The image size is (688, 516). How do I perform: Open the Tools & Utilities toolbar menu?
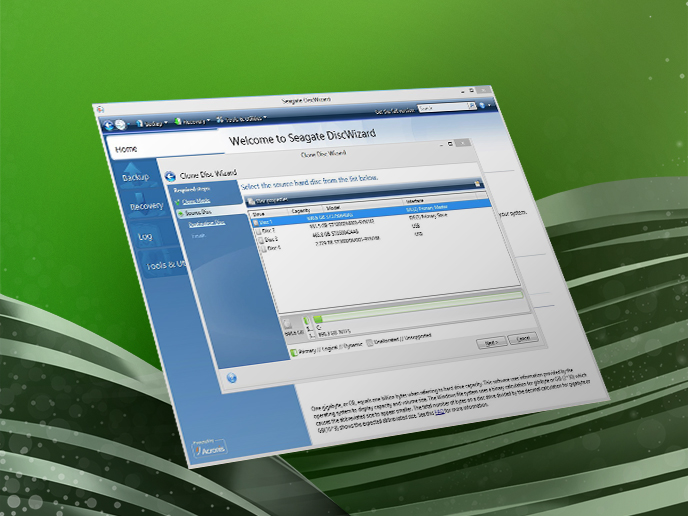(x=241, y=118)
